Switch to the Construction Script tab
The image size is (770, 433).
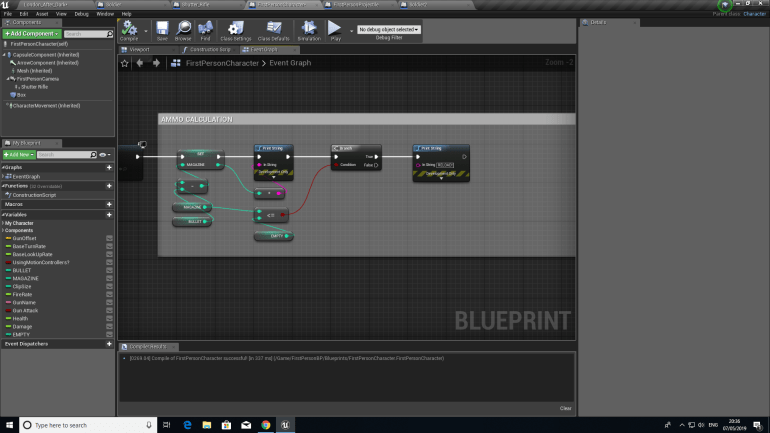(209, 50)
